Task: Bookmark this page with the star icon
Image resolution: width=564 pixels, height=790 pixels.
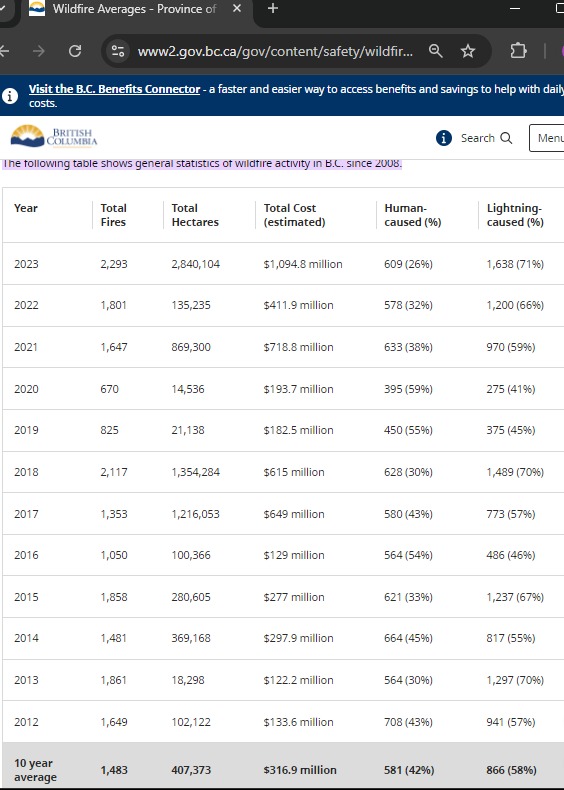Action: [468, 51]
